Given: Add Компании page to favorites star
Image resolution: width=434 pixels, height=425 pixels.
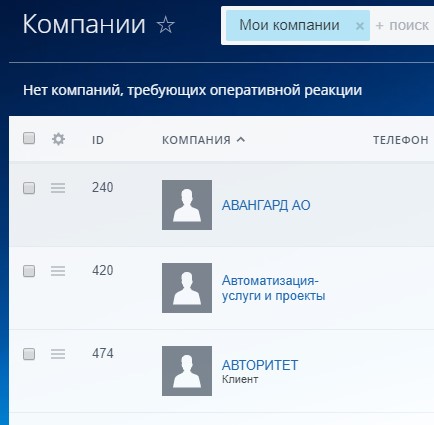Looking at the screenshot, I should click(x=166, y=25).
